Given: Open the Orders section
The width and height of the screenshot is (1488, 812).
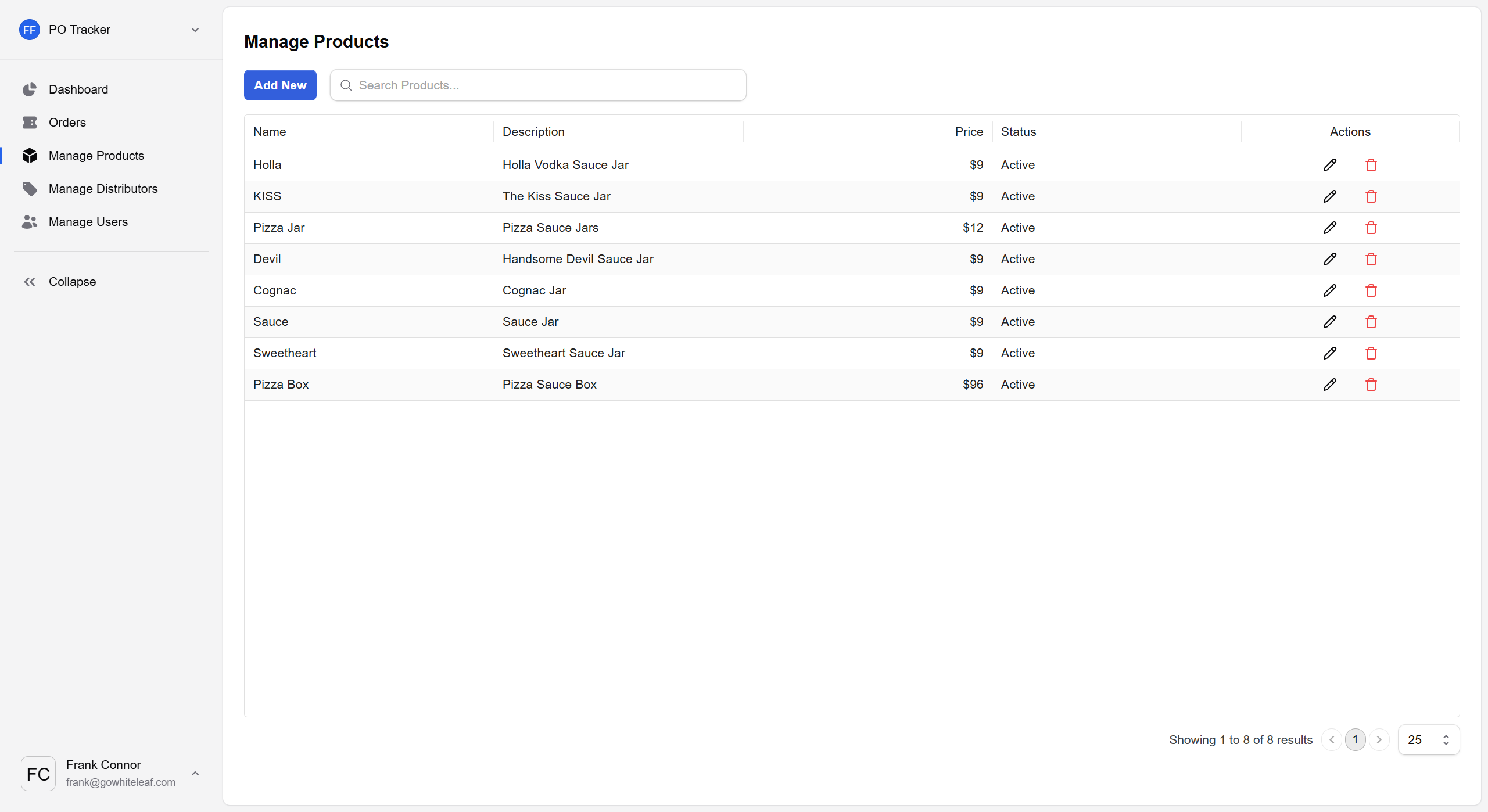Looking at the screenshot, I should (x=67, y=123).
